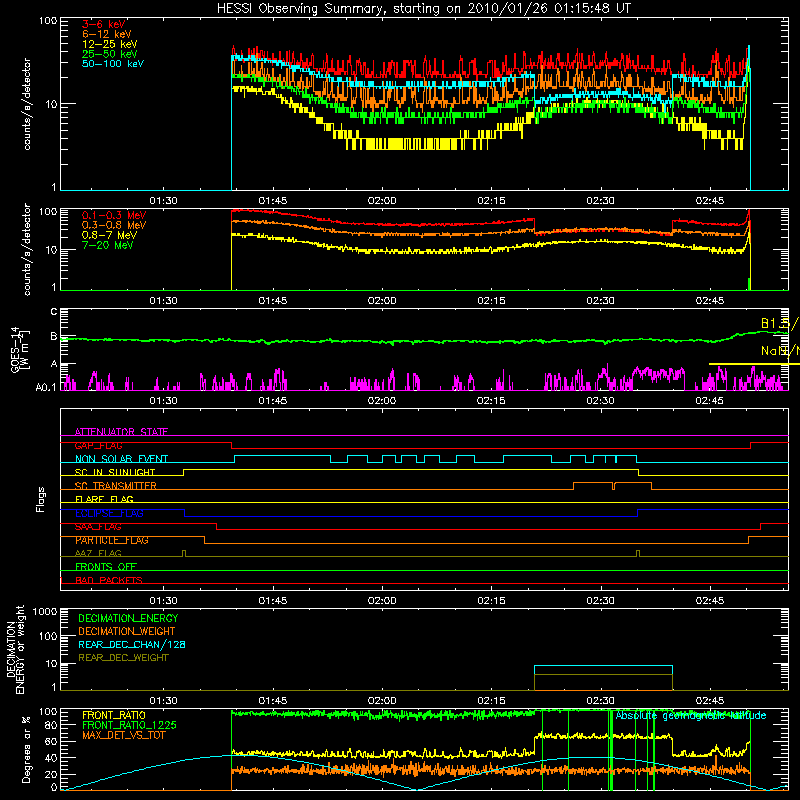Select the SC_IN_SUNLIGHT flag label
This screenshot has height=800, width=800.
coord(115,472)
